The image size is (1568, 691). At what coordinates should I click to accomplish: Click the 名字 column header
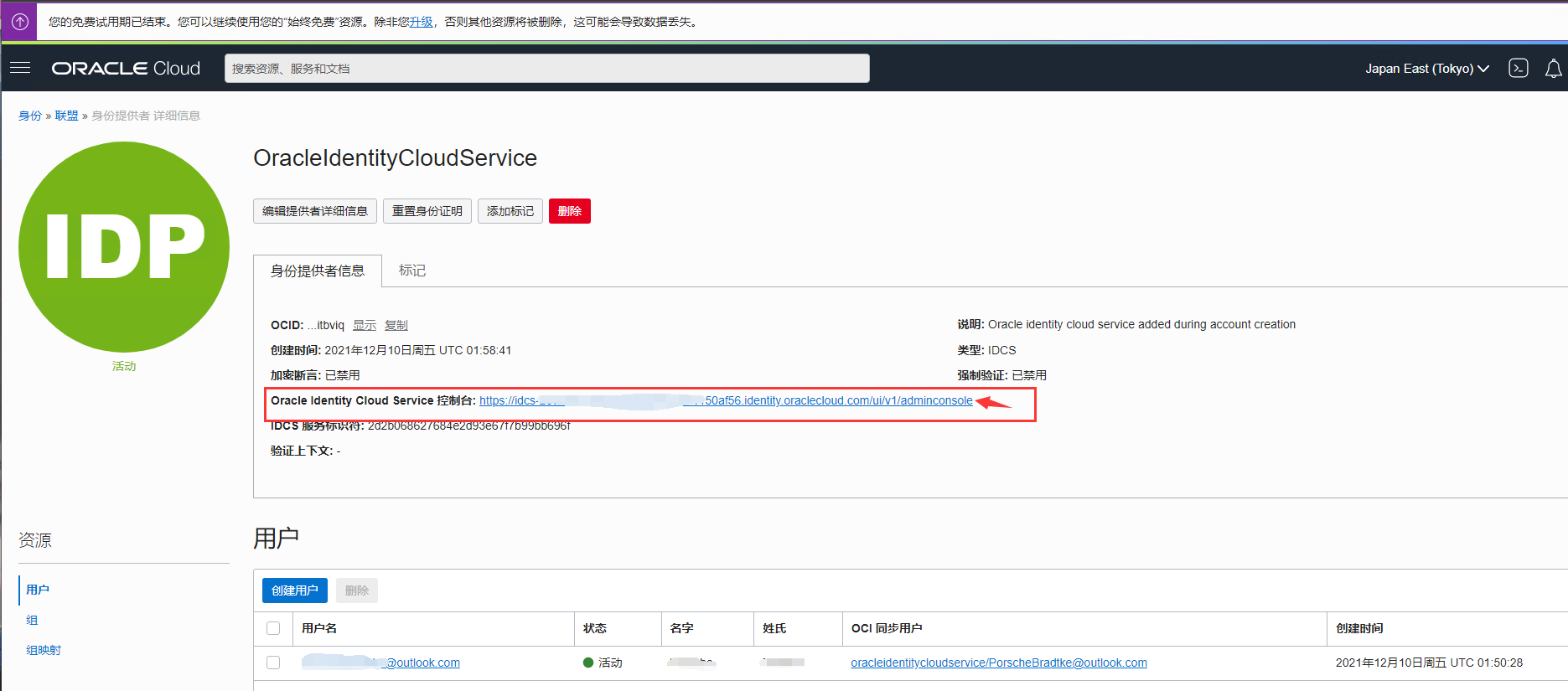[x=682, y=628]
